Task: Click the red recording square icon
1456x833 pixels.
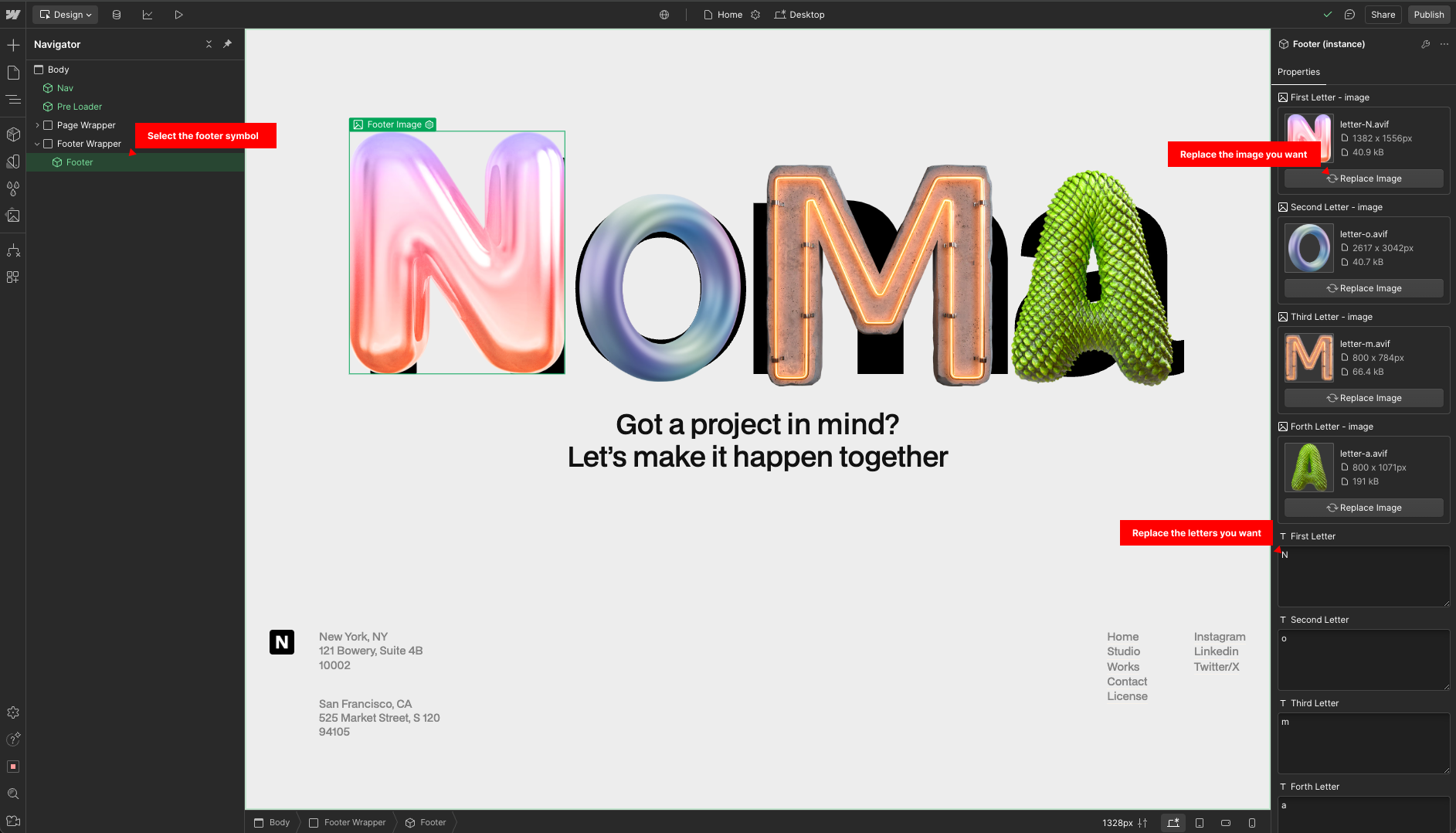Action: [13, 767]
